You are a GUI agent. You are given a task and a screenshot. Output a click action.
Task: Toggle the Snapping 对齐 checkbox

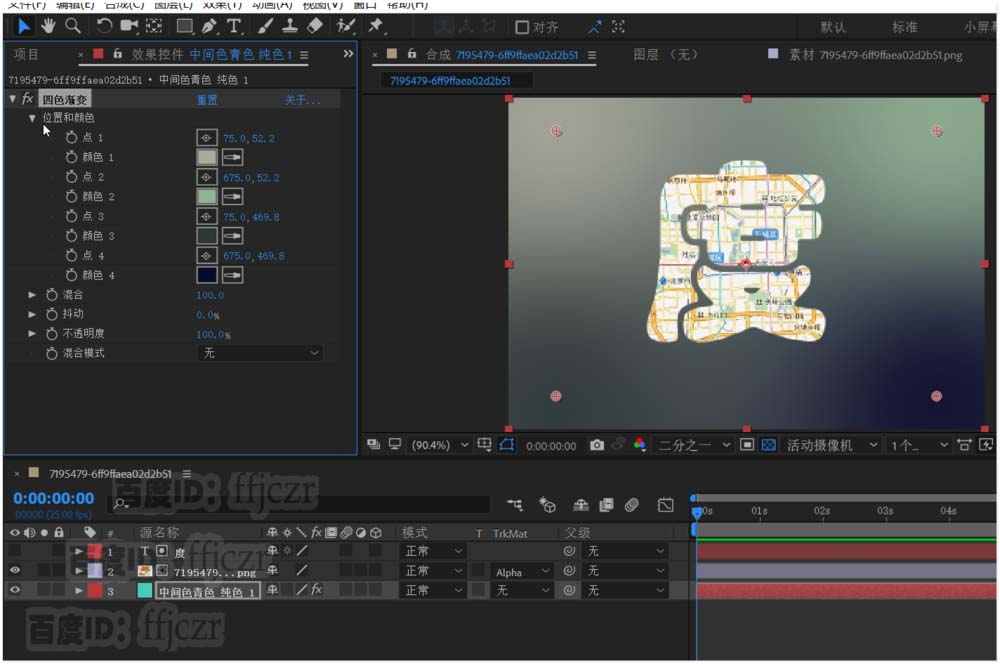coord(522,27)
